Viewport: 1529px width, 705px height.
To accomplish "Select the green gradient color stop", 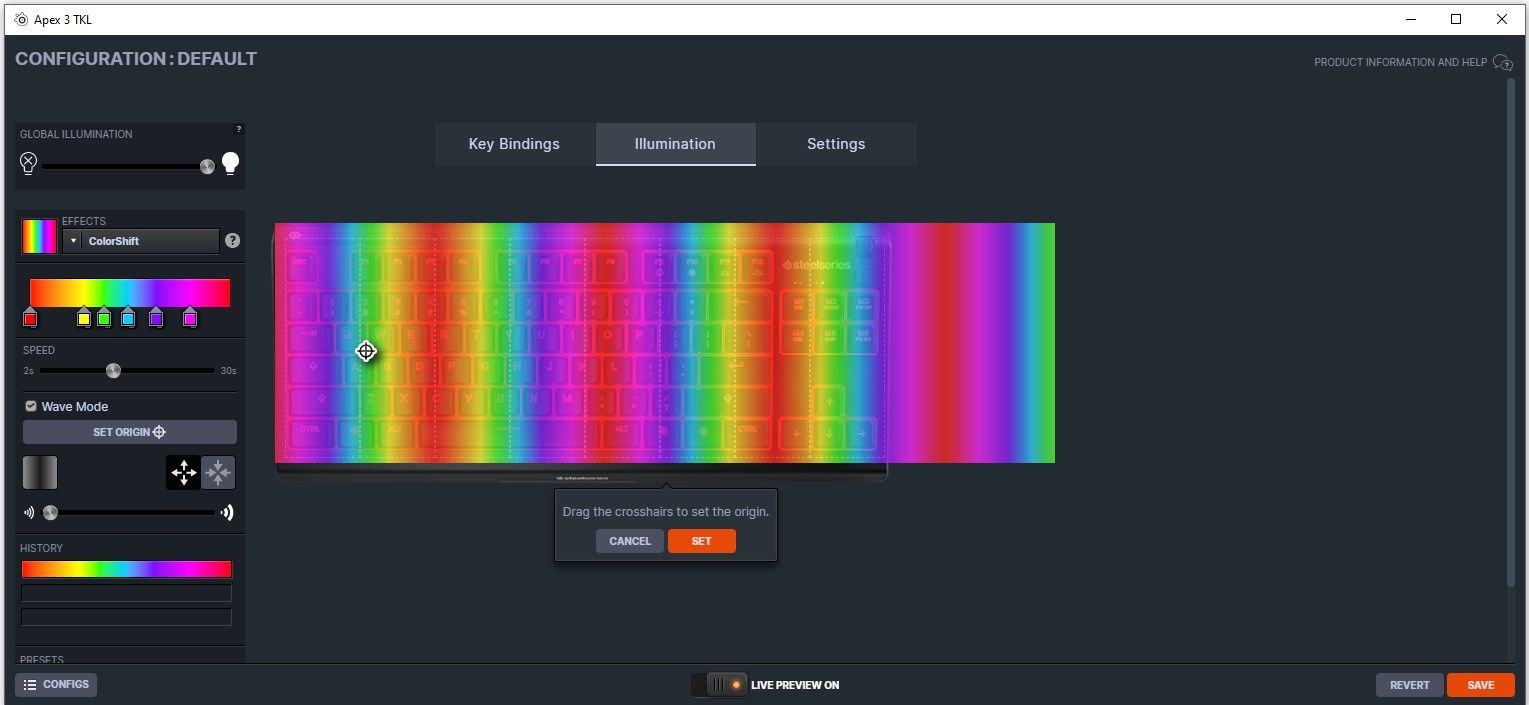I will (x=104, y=318).
